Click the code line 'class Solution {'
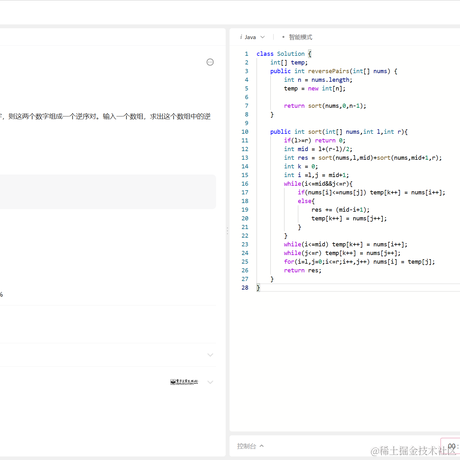The height and width of the screenshot is (460, 460). pos(284,54)
